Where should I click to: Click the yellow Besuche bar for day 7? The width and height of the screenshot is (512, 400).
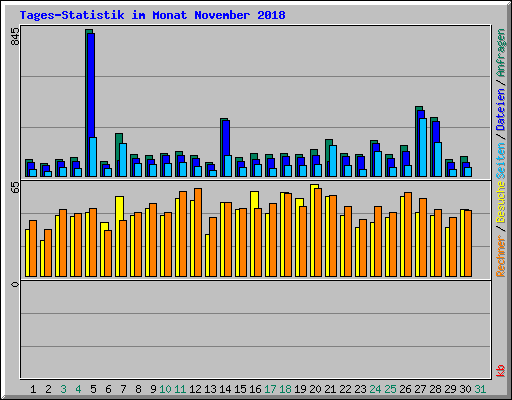(x=118, y=236)
